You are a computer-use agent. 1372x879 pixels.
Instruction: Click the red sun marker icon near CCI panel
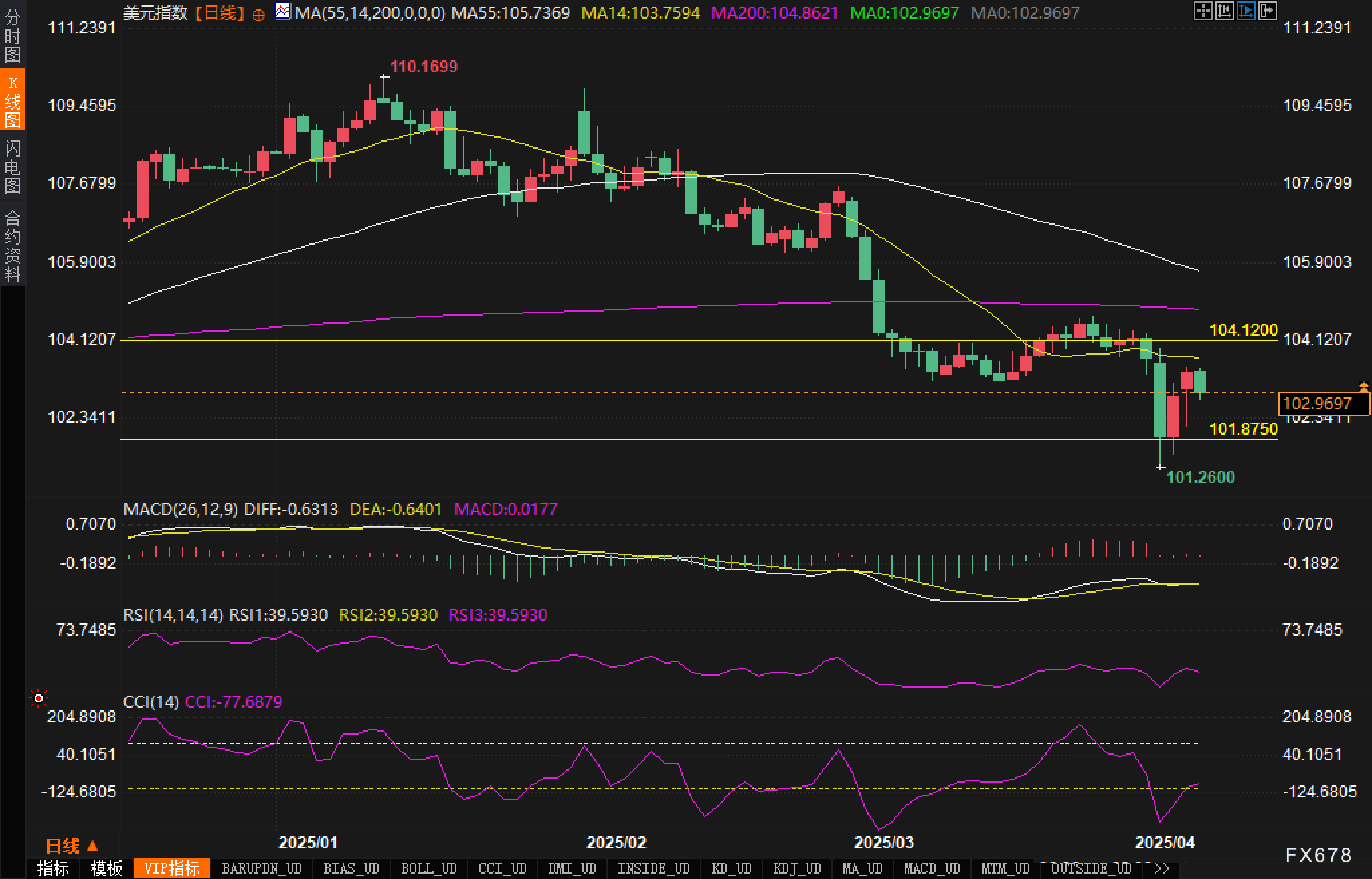39,698
